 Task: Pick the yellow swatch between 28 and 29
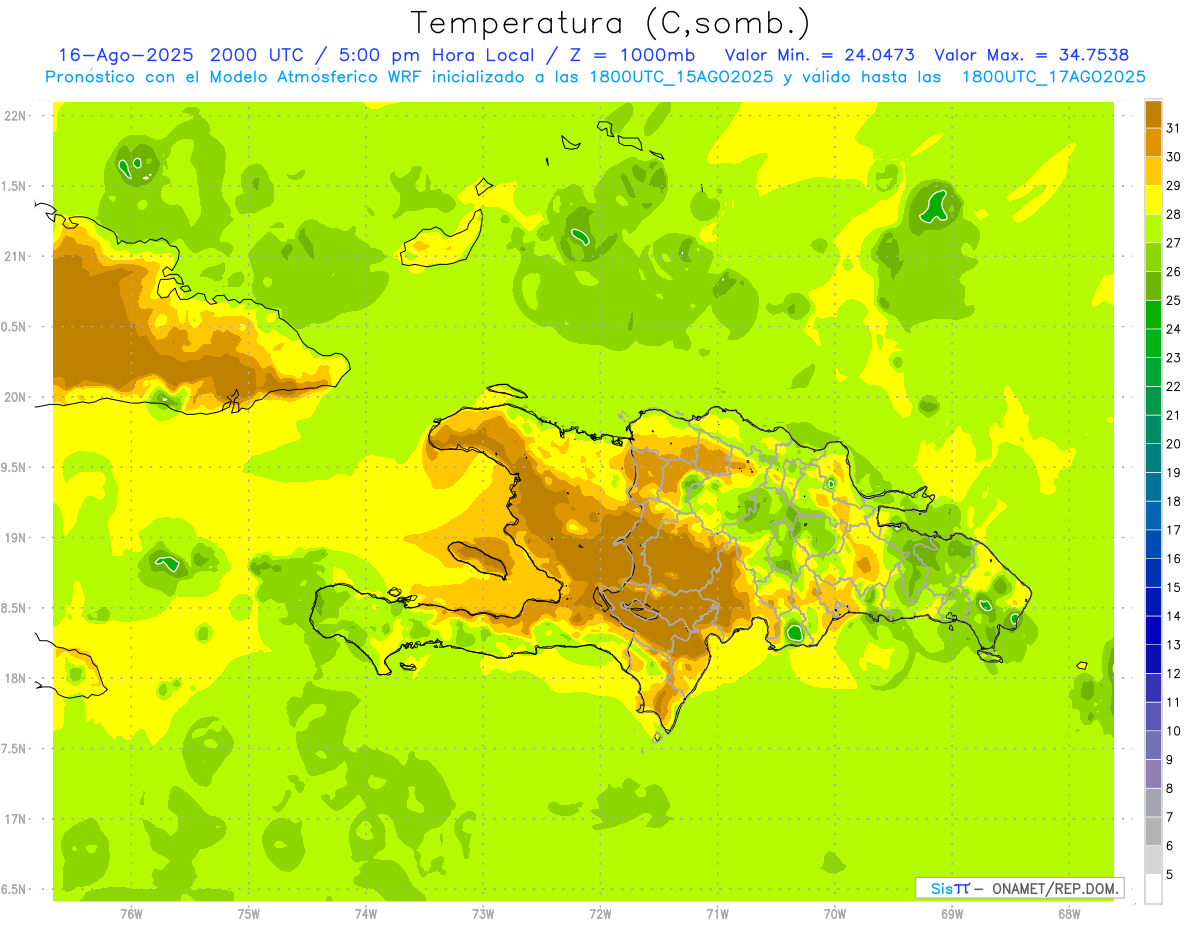pos(1153,200)
